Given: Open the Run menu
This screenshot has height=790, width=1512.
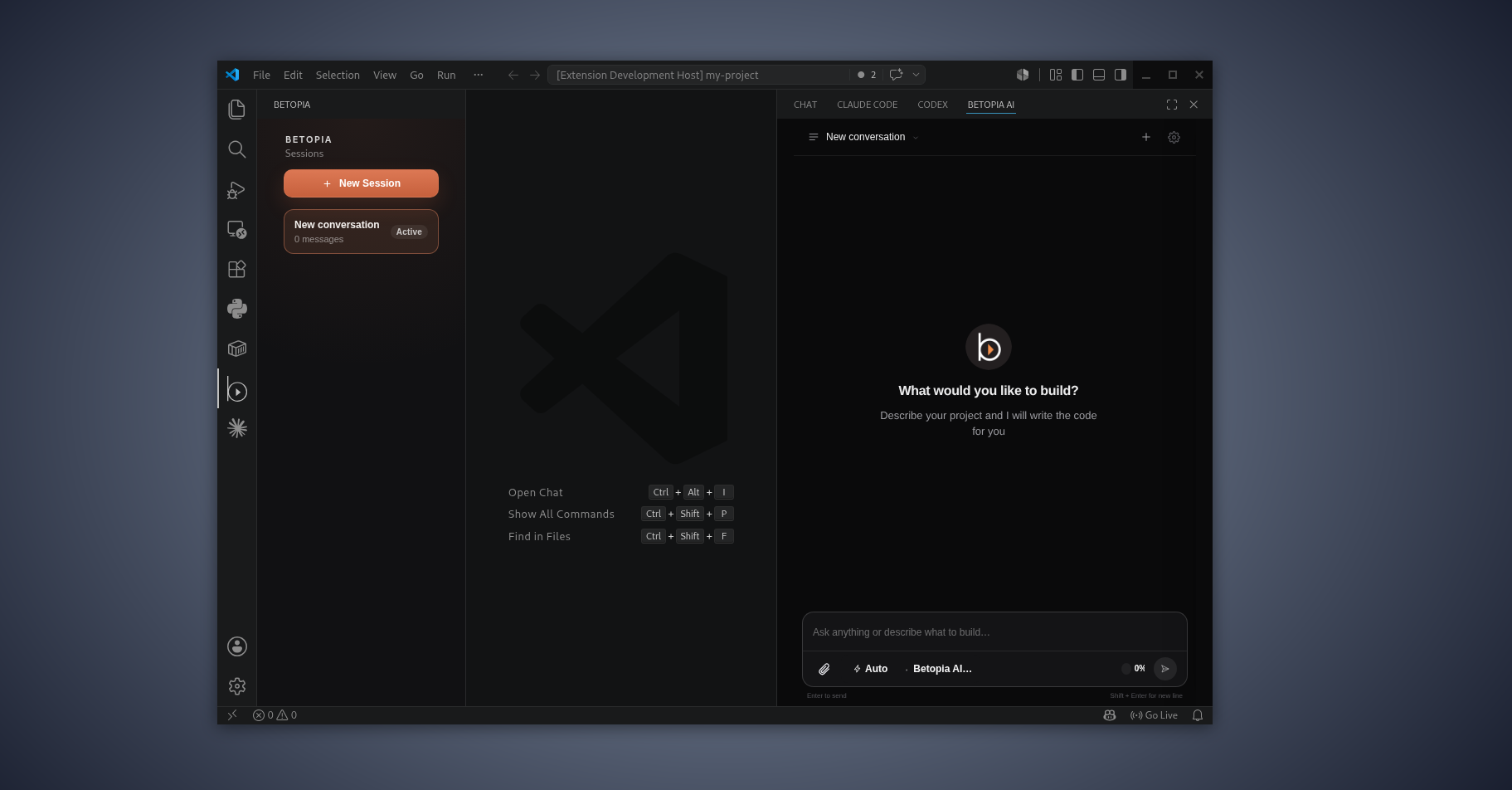Looking at the screenshot, I should [446, 75].
